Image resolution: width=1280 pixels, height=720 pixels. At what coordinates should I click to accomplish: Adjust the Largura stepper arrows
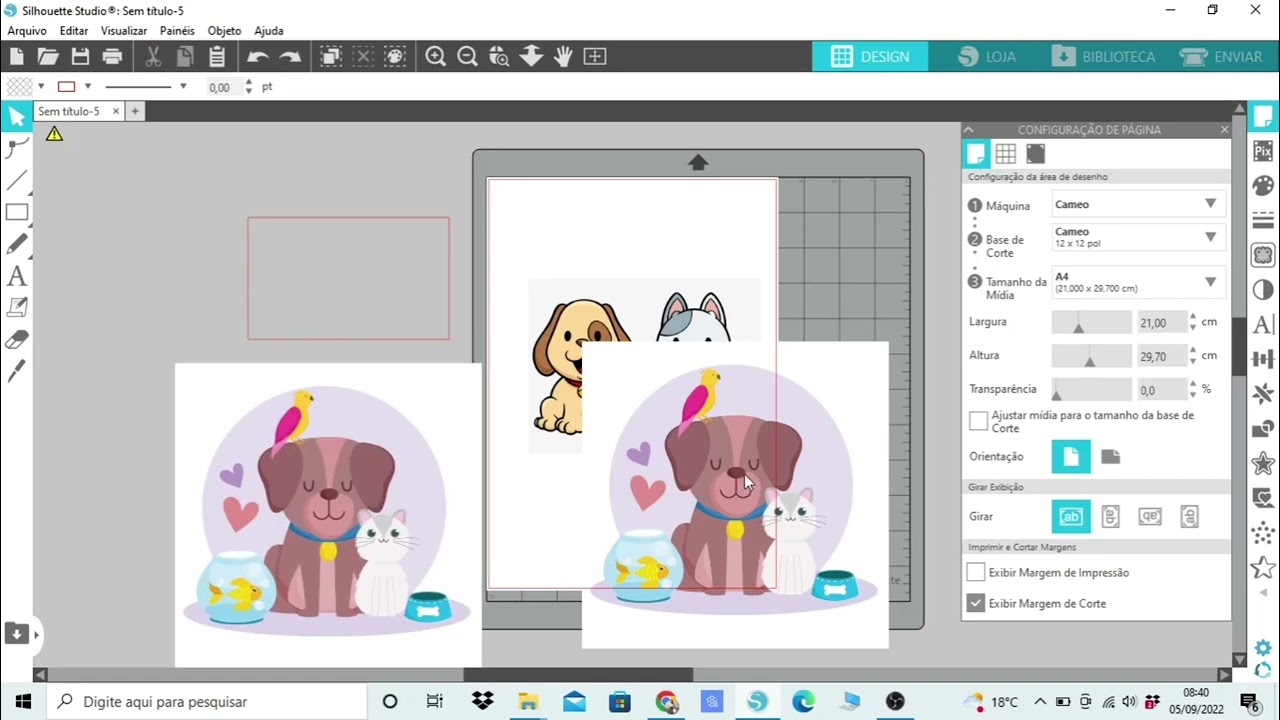(1191, 322)
